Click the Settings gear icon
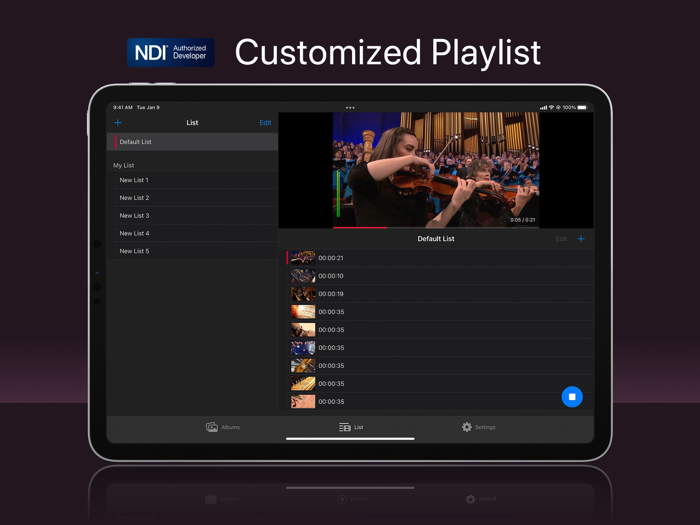This screenshot has height=525, width=700. 467,427
